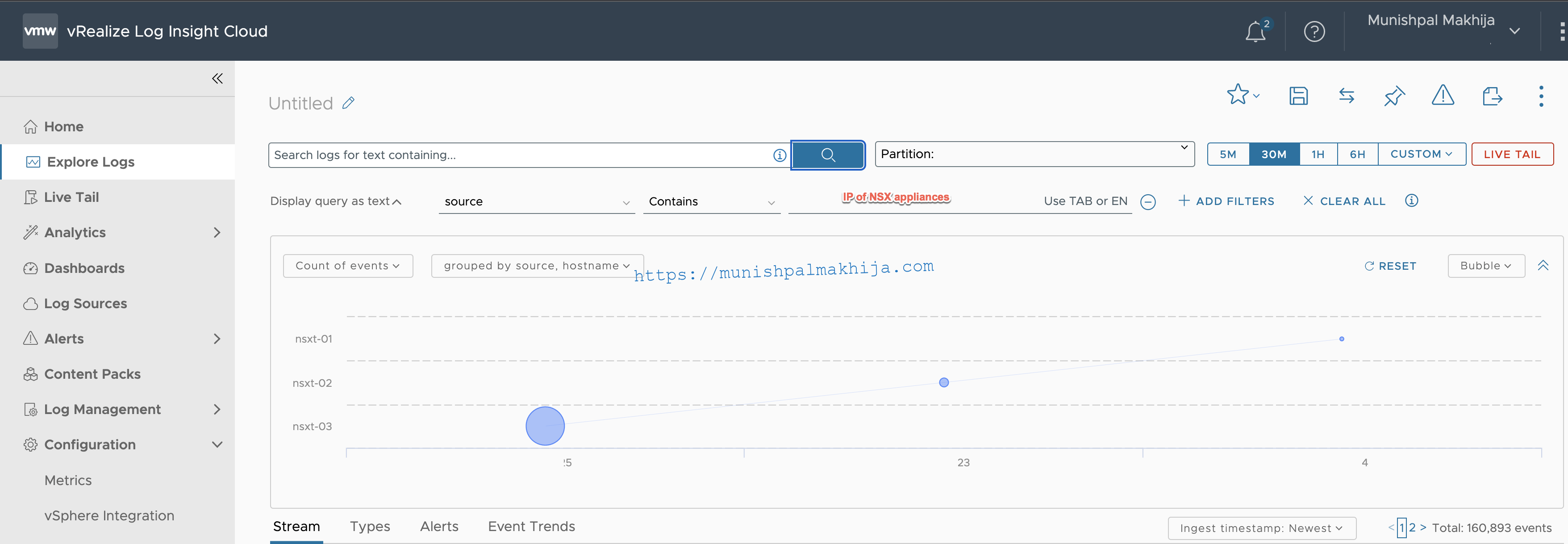Go to previous results page arrow
This screenshot has height=544, width=1568.
pyautogui.click(x=1391, y=527)
